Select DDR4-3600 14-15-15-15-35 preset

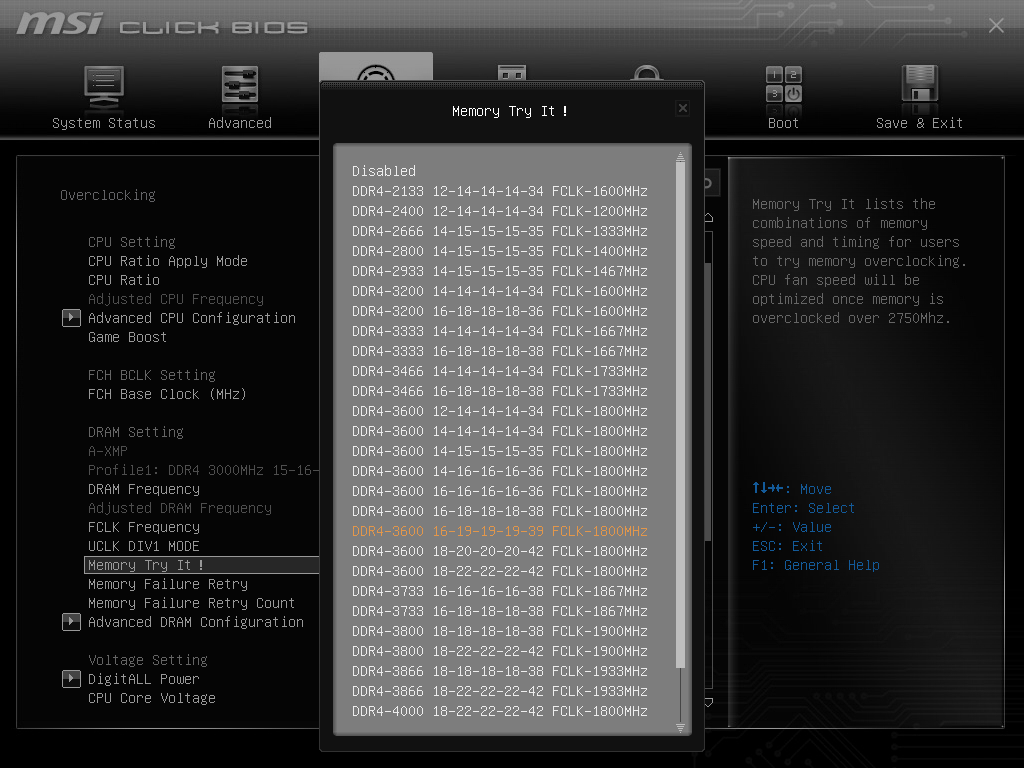(500, 451)
